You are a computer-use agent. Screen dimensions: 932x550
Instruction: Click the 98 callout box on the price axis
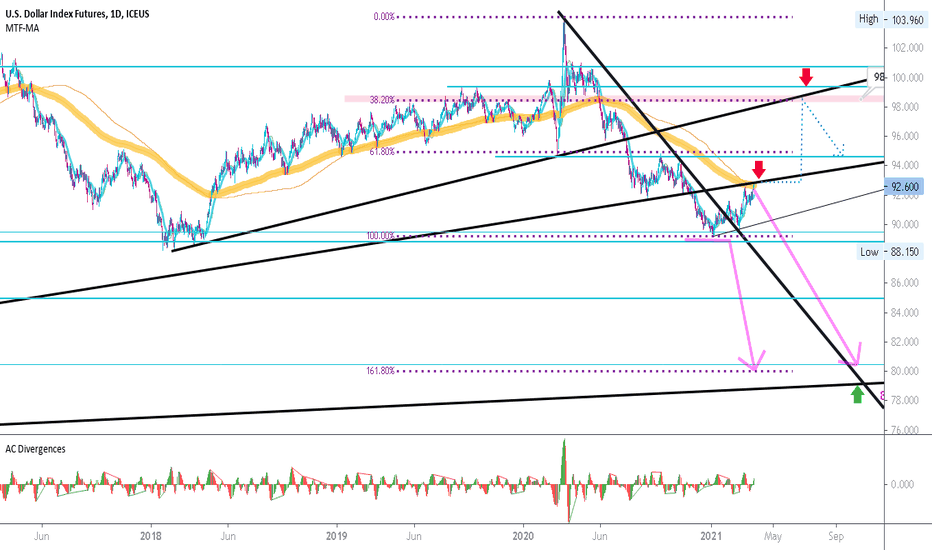[x=876, y=77]
